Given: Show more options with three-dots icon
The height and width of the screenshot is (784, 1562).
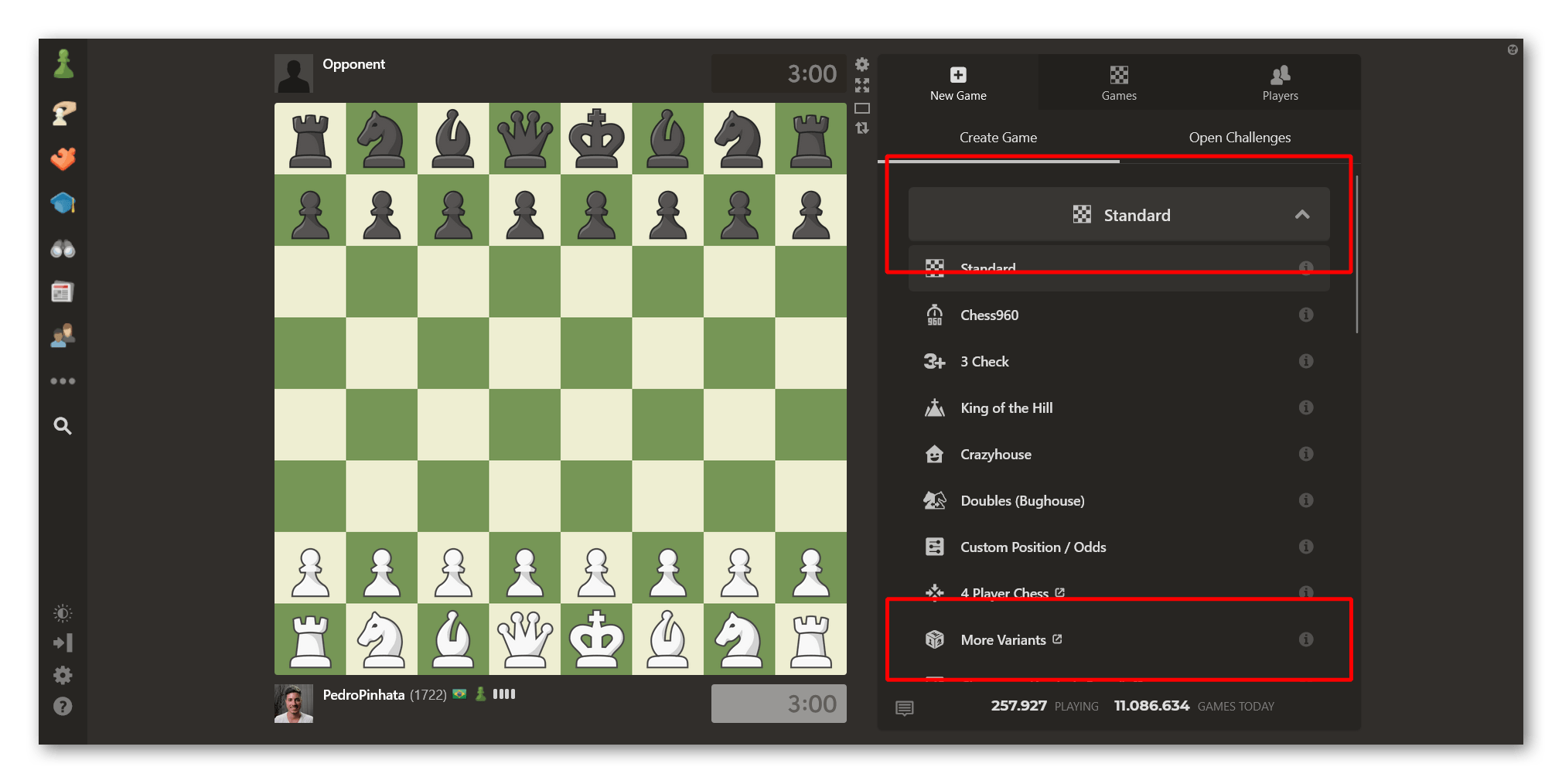Looking at the screenshot, I should [63, 381].
